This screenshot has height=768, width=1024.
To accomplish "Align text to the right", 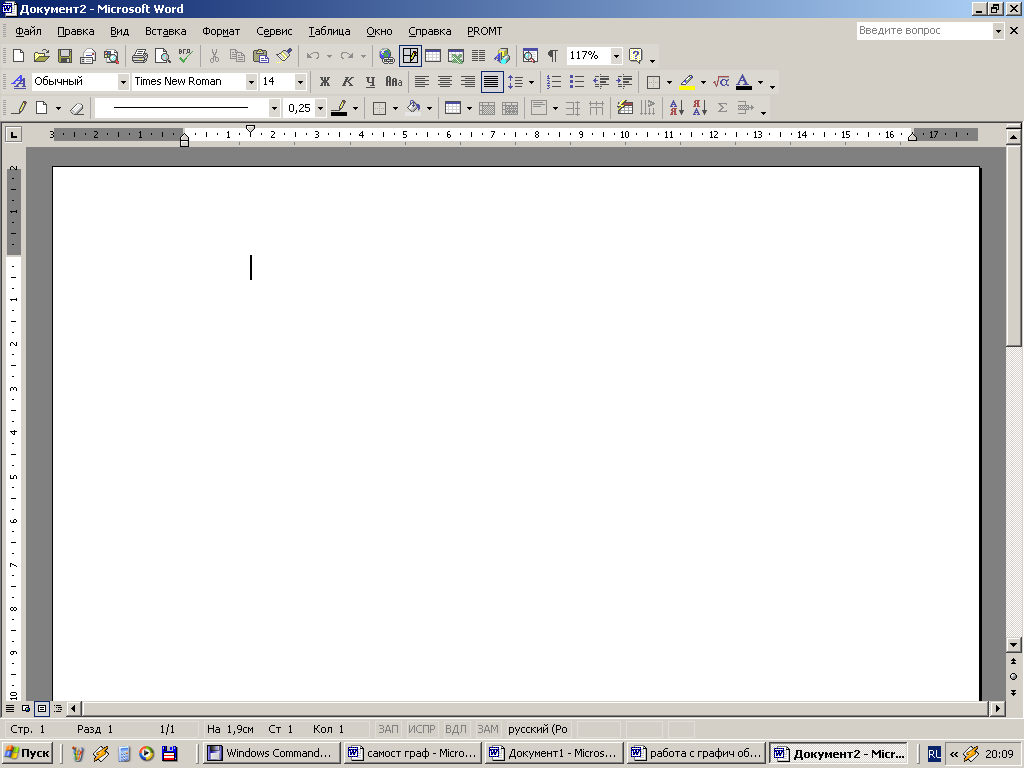I will point(468,82).
